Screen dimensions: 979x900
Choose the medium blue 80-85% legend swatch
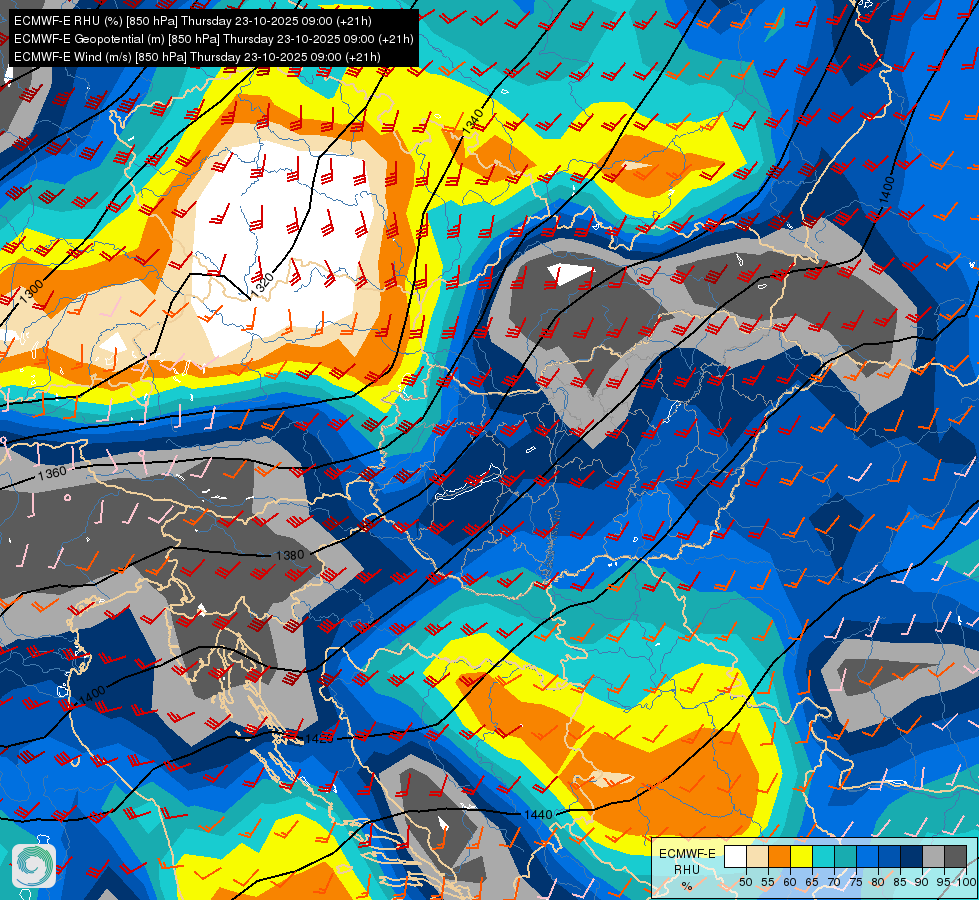tap(890, 856)
